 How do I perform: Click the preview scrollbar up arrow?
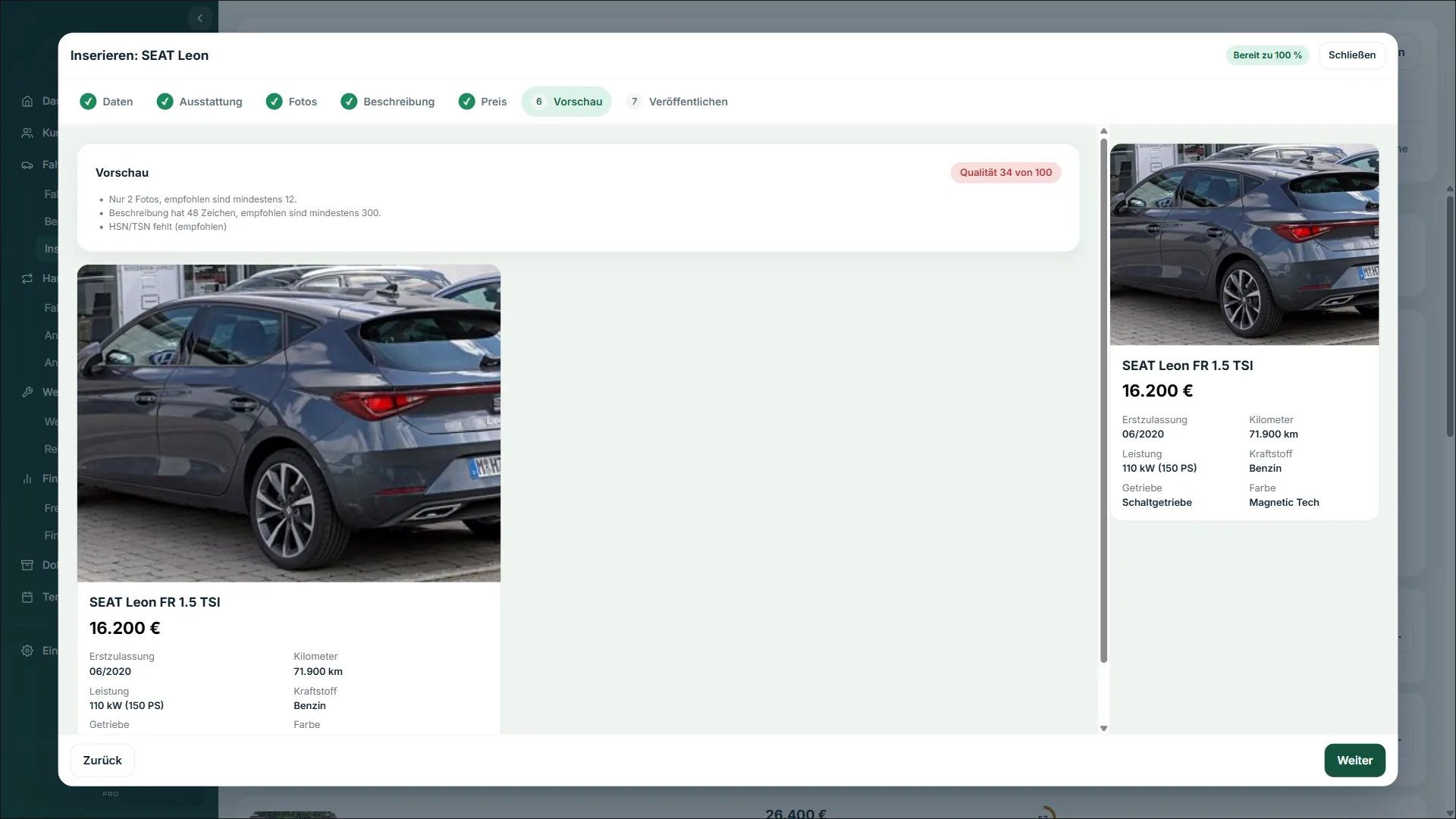(x=1104, y=131)
